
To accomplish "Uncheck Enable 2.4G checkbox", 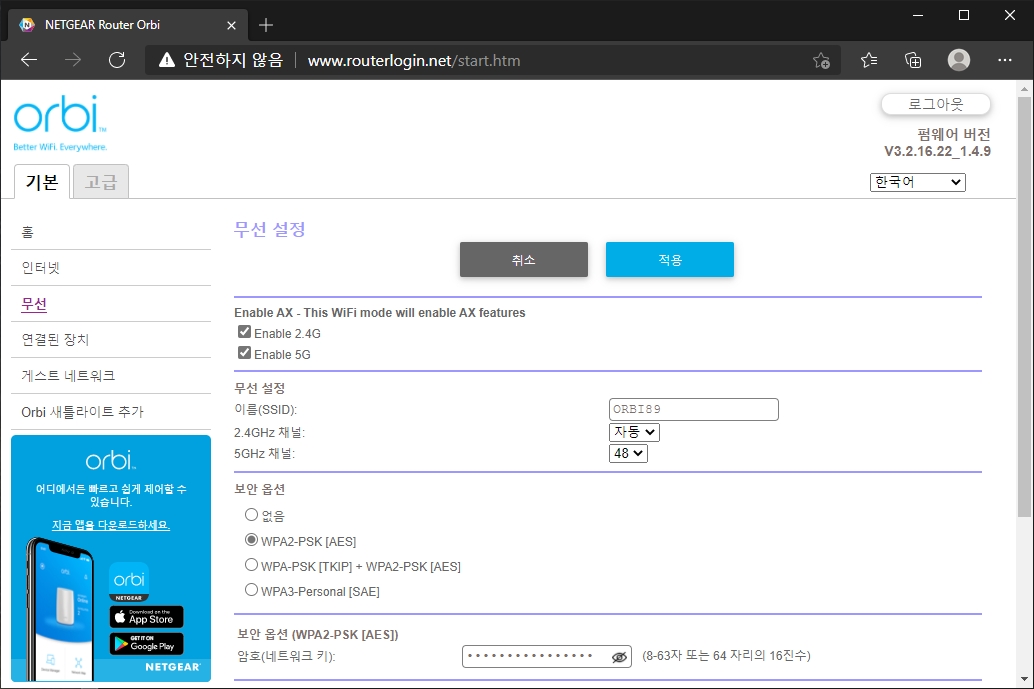I will (244, 332).
